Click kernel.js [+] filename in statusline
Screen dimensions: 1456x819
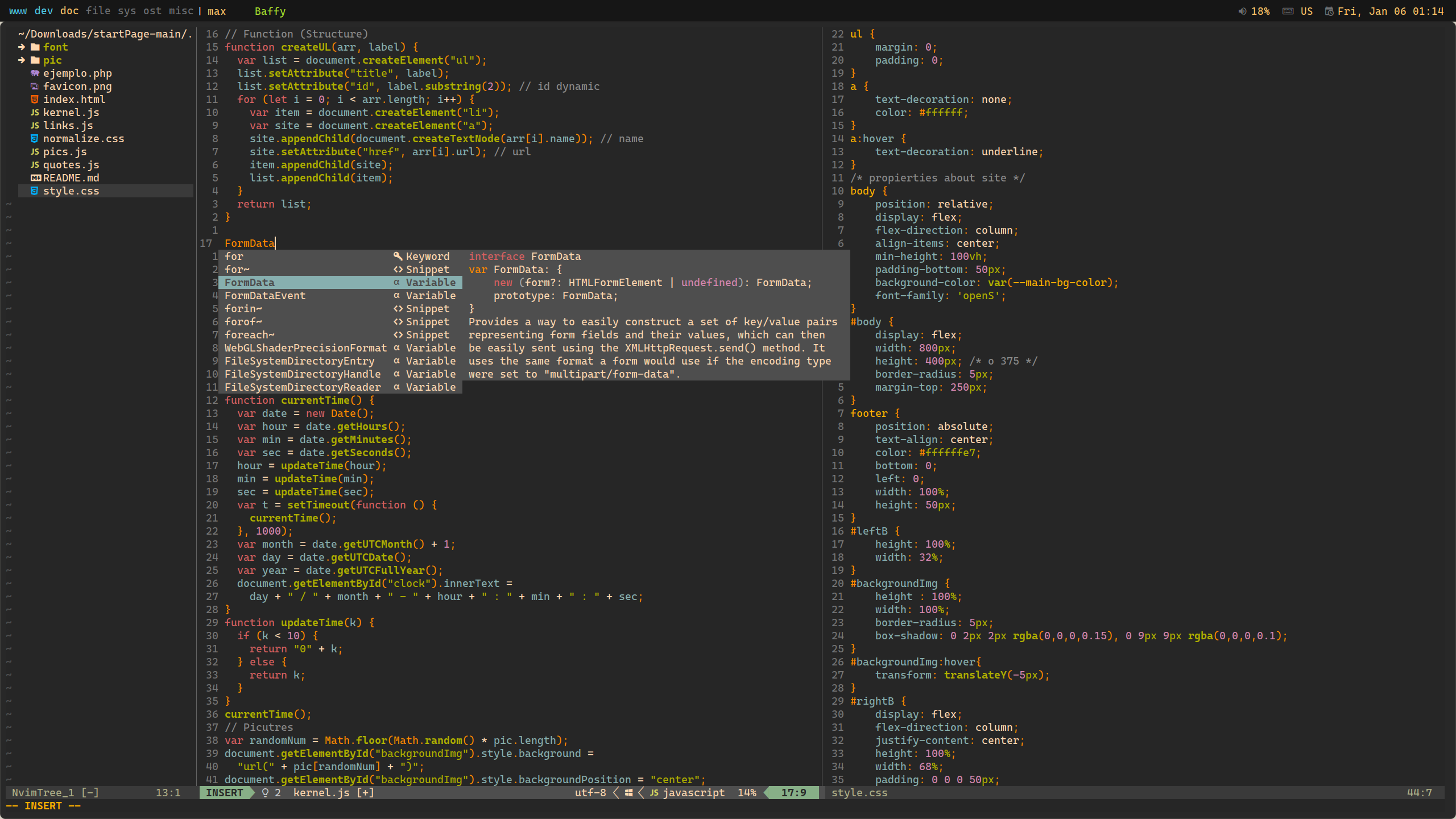pyautogui.click(x=334, y=793)
